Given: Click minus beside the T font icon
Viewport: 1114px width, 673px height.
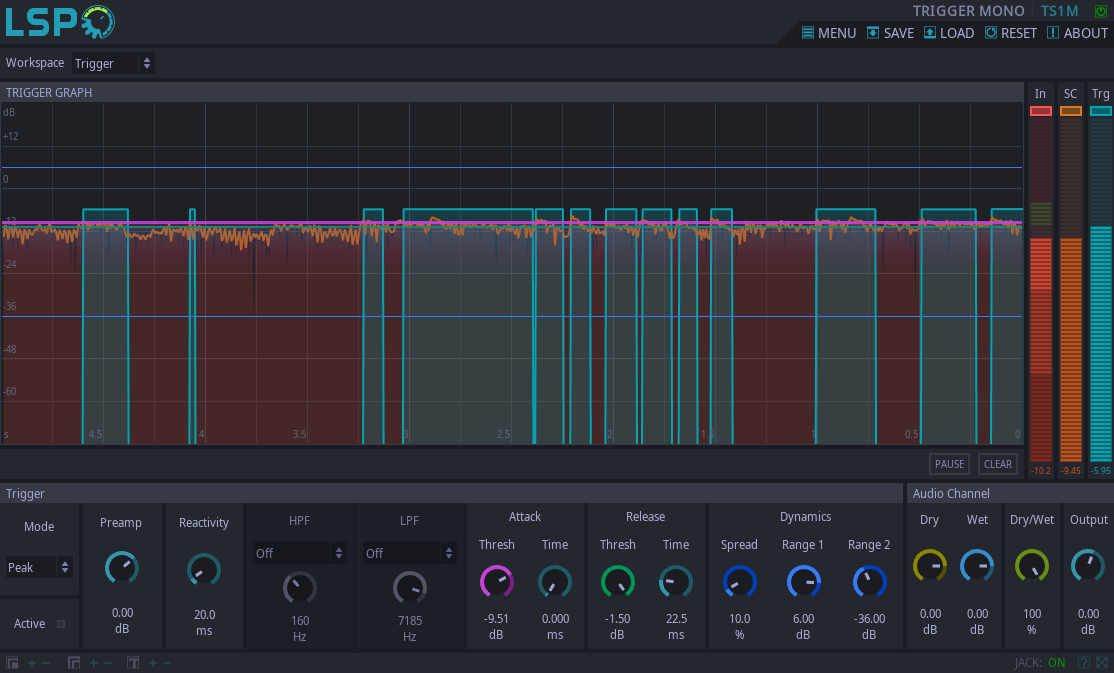Looking at the screenshot, I should pos(167,663).
